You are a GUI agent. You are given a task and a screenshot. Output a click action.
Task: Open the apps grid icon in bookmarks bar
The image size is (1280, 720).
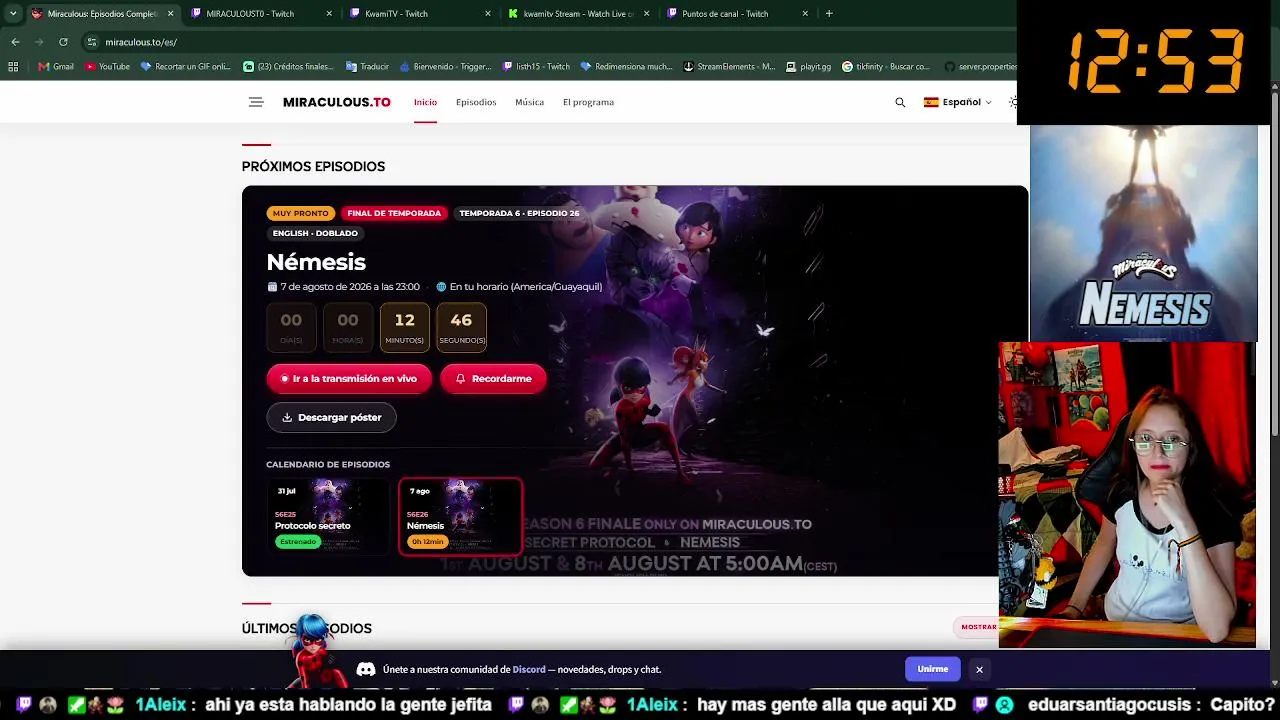[x=13, y=67]
